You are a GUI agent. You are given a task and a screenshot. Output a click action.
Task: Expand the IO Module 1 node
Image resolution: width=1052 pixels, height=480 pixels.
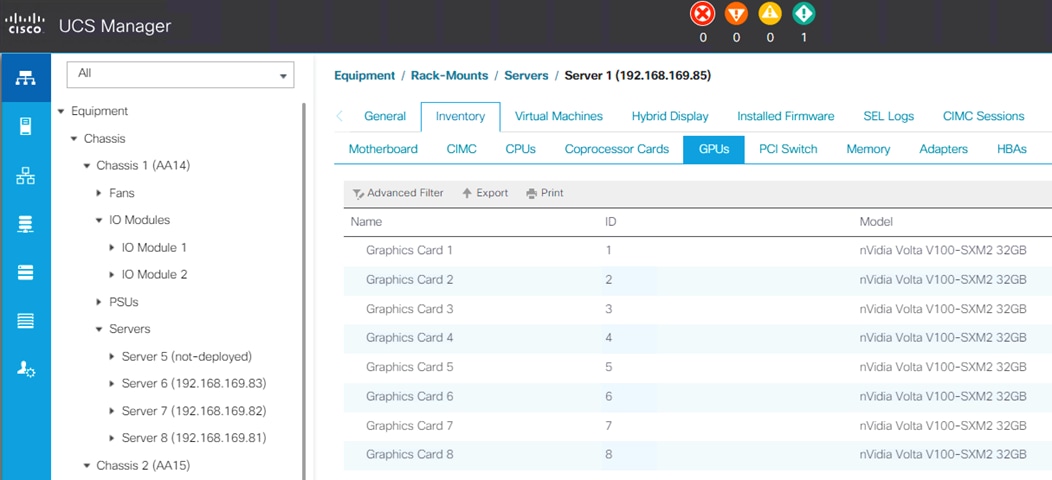tap(112, 248)
